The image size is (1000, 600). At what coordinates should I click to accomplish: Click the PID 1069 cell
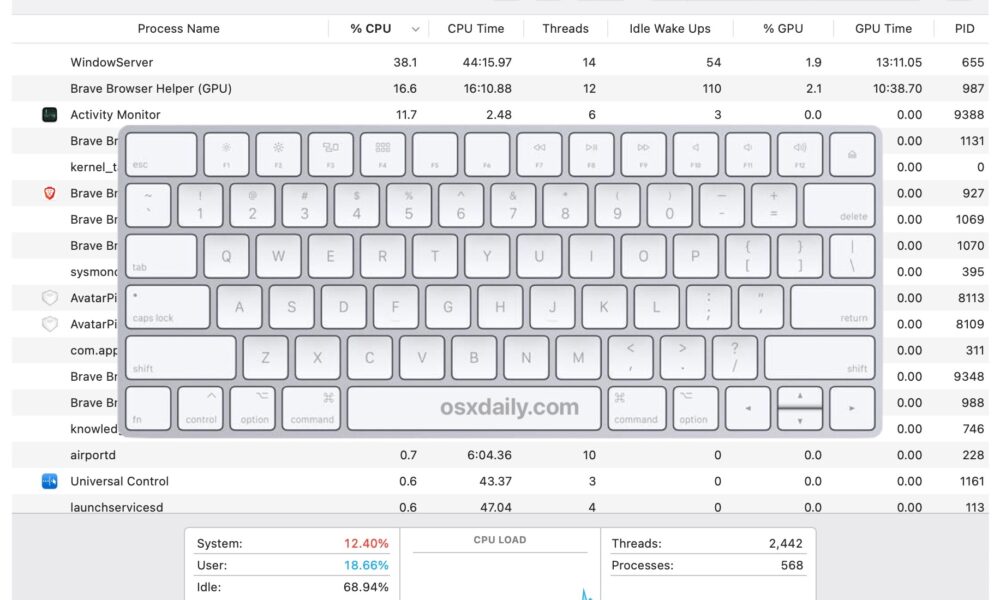click(x=969, y=219)
